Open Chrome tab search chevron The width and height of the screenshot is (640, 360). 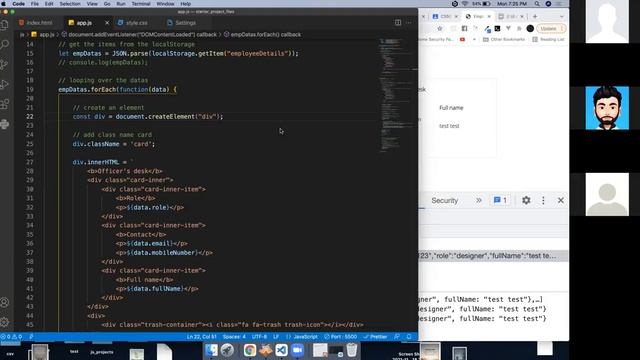[562, 16]
